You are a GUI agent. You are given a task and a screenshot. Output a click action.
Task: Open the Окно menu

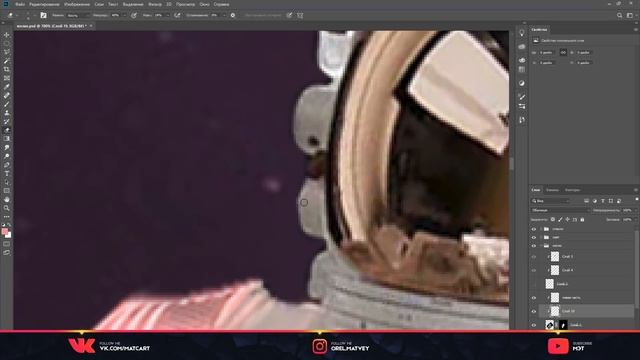204,4
